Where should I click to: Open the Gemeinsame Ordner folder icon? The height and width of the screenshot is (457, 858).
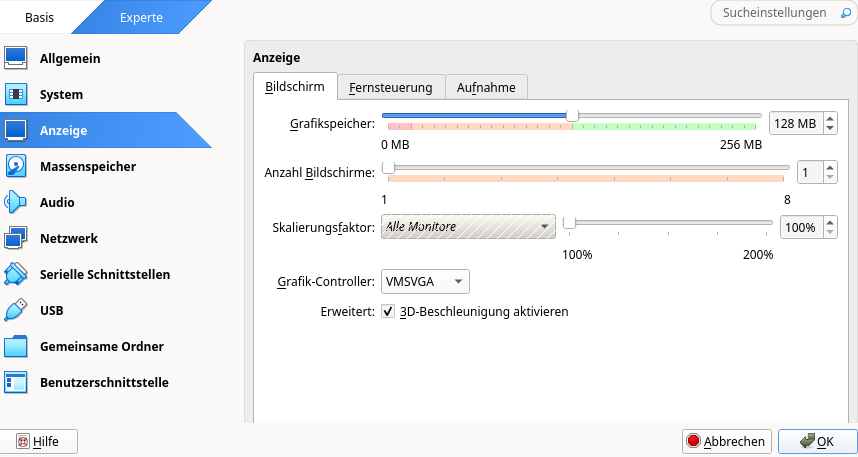pos(16,346)
